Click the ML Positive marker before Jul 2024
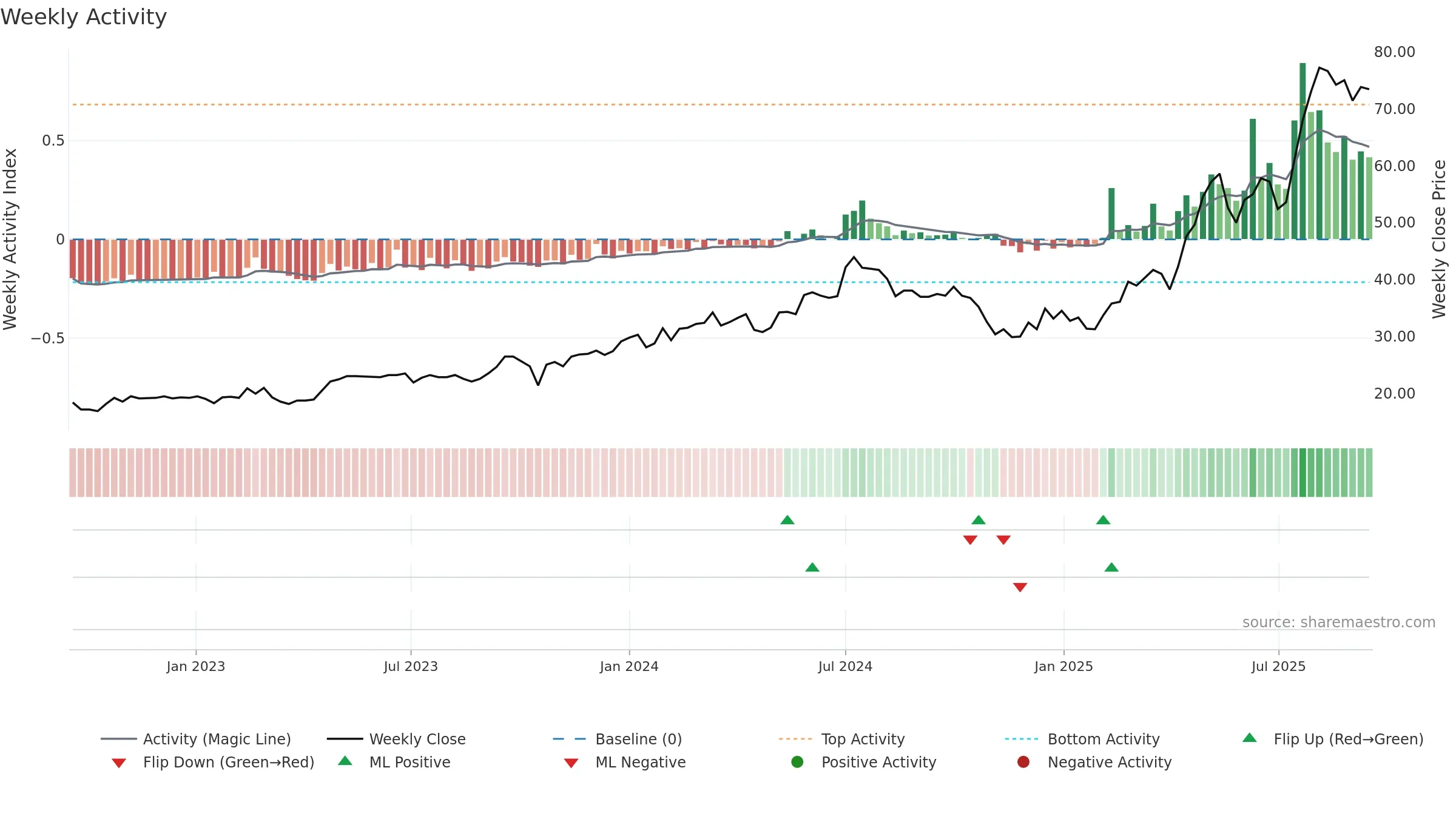Viewport: 1456px width, 819px height. (x=812, y=567)
